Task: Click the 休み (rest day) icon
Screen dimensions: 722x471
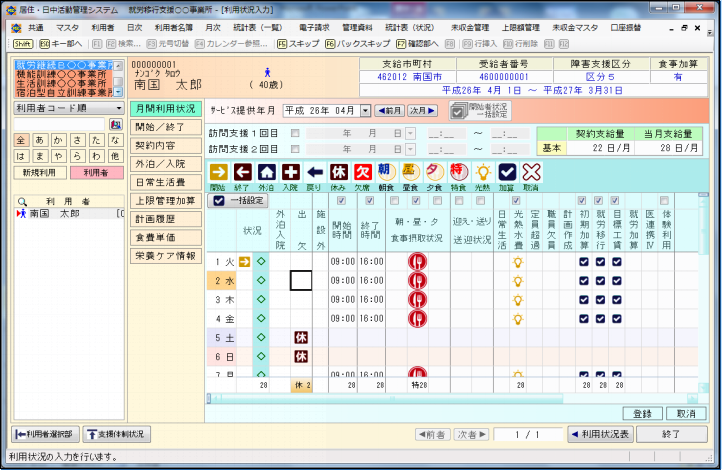Action: (339, 172)
